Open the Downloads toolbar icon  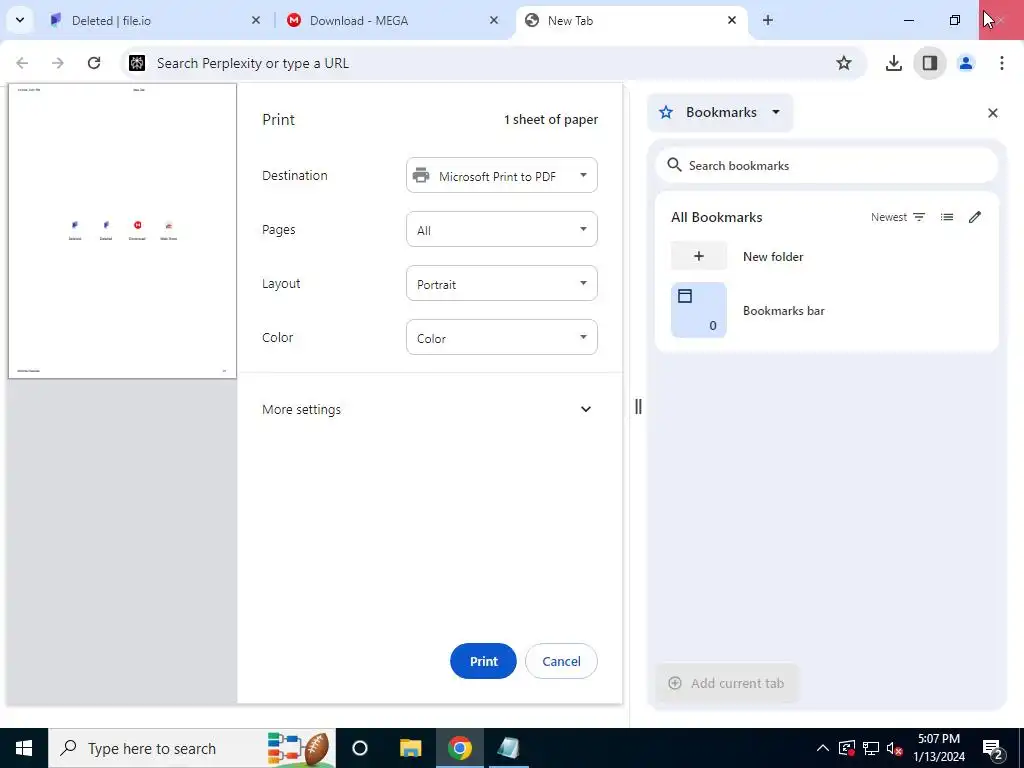(x=893, y=63)
